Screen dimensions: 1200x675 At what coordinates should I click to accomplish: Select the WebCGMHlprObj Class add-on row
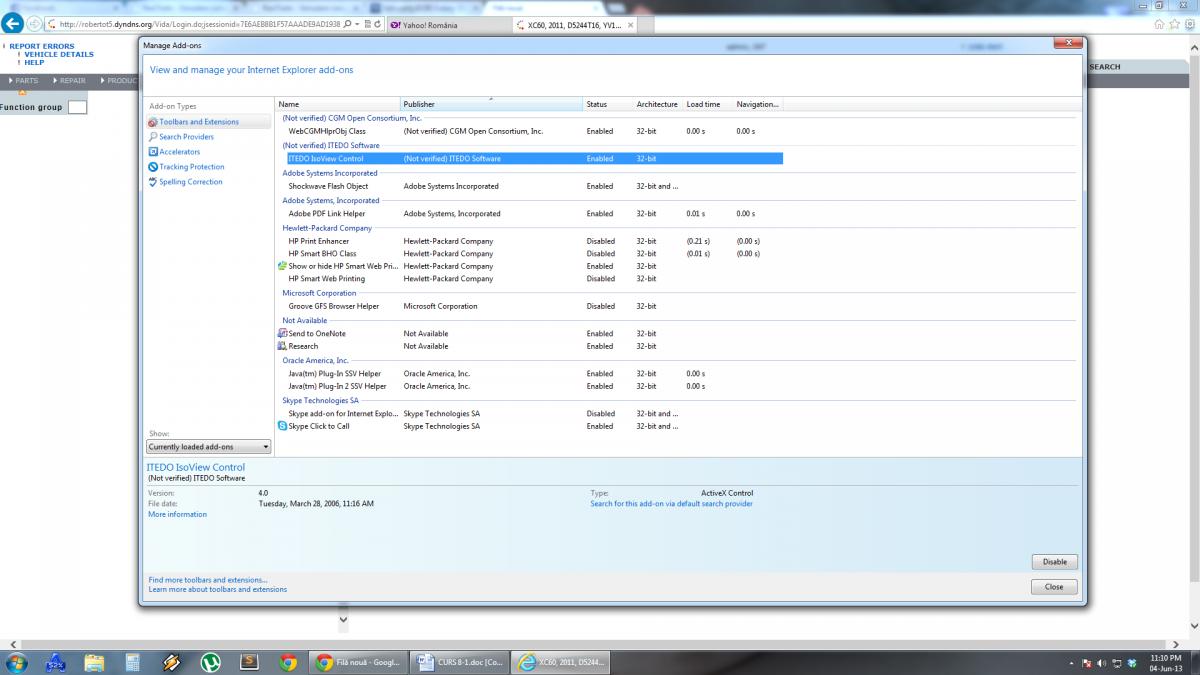tap(529, 131)
